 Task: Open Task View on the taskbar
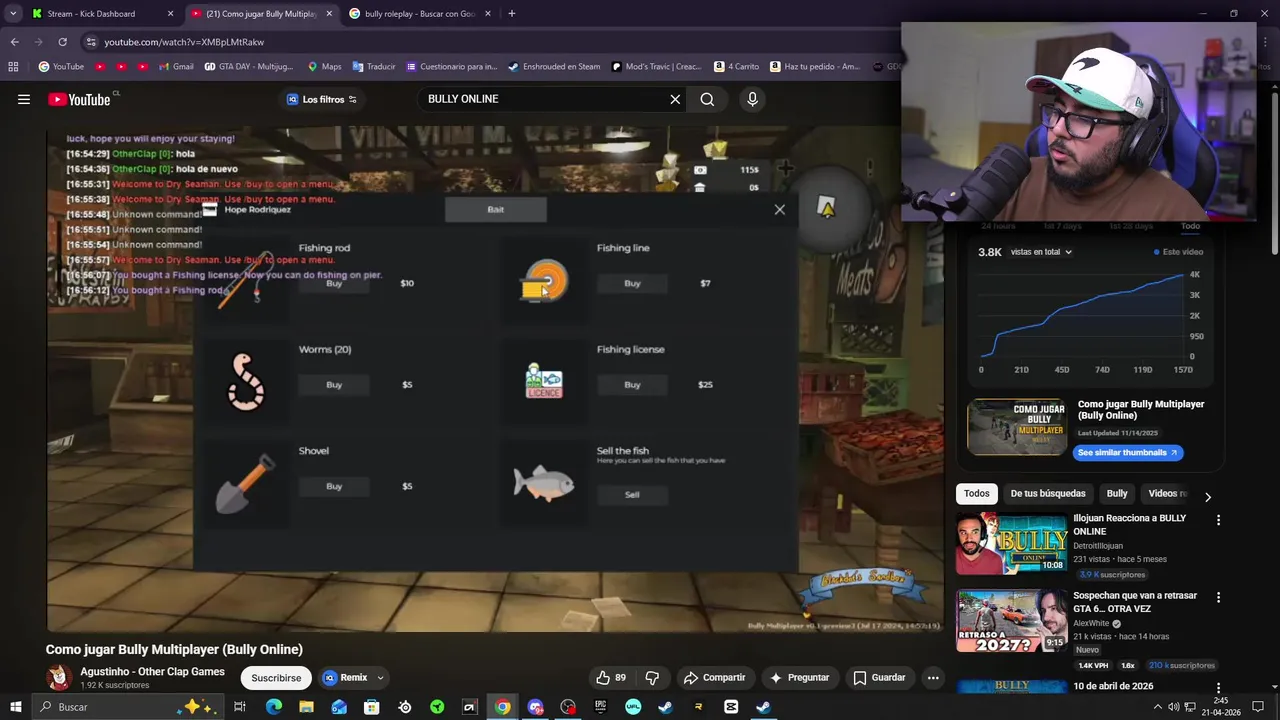[240, 707]
